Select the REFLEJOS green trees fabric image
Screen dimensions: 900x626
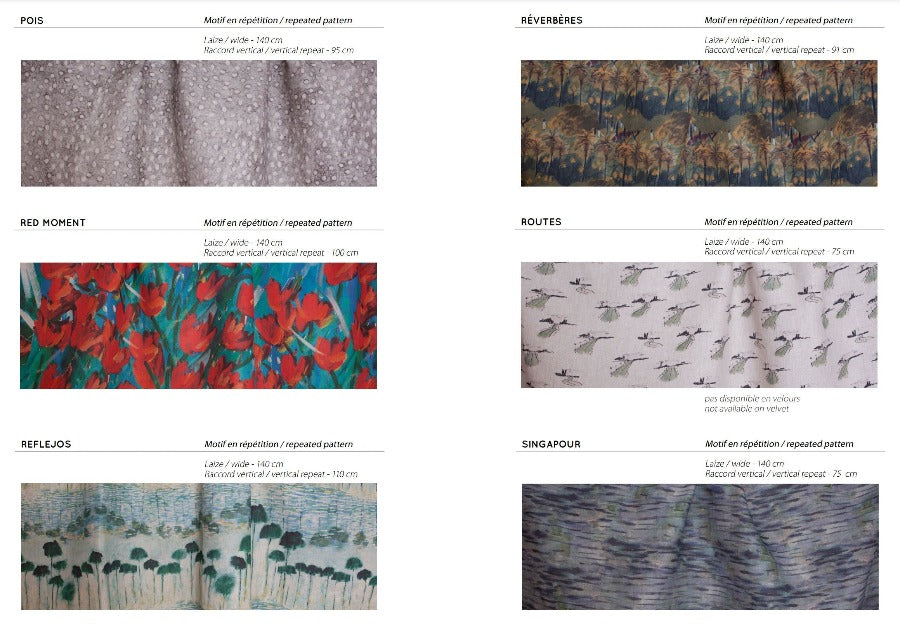199,546
